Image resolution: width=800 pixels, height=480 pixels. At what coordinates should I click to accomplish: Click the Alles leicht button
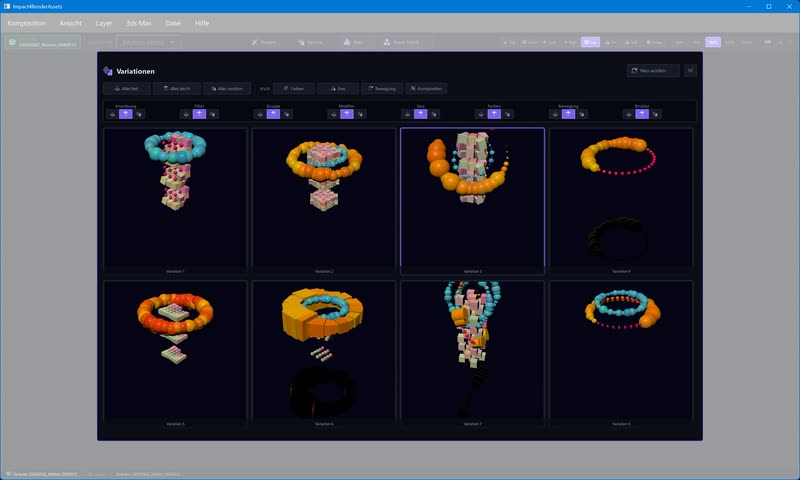[x=177, y=89]
